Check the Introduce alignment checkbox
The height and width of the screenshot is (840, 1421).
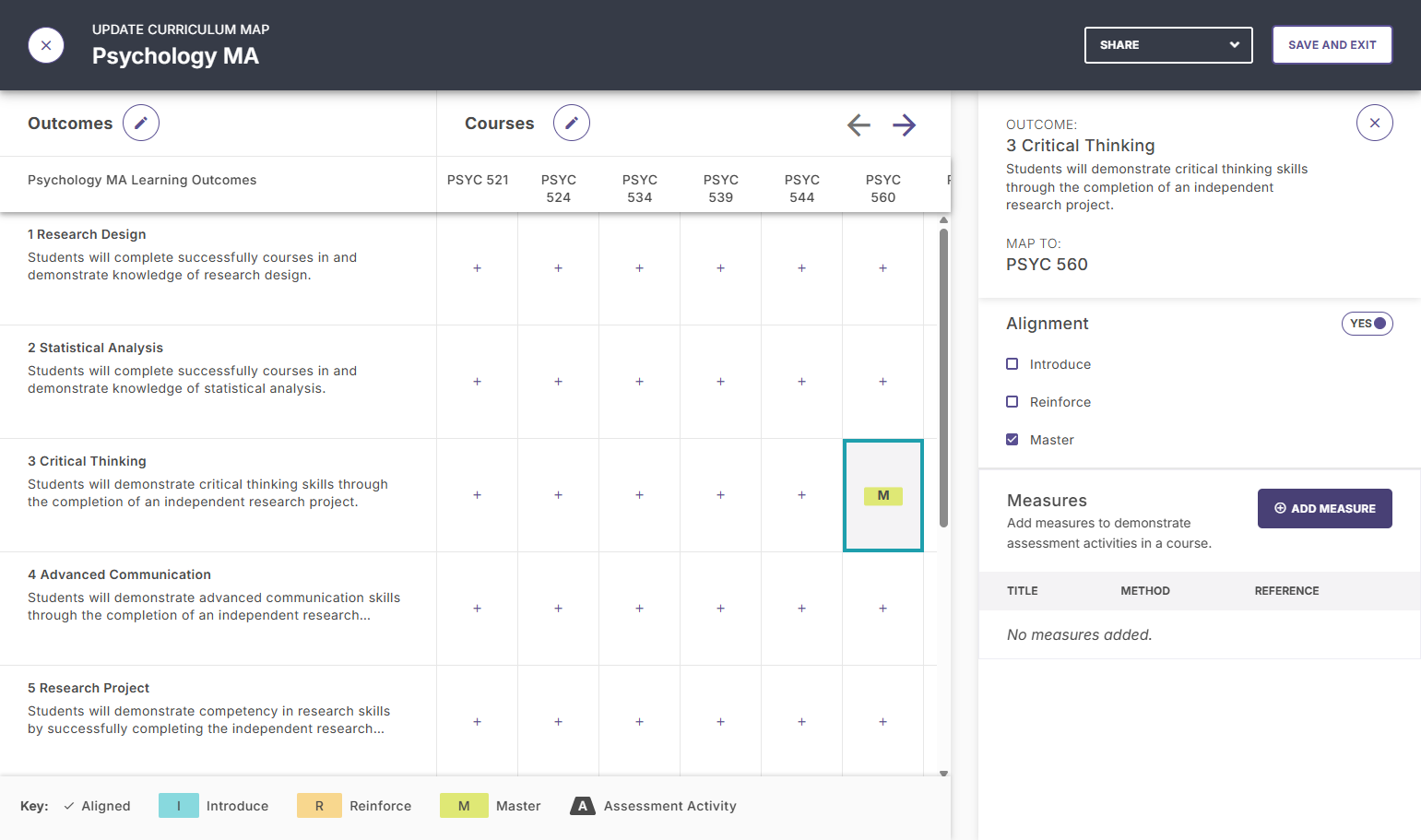point(1012,364)
